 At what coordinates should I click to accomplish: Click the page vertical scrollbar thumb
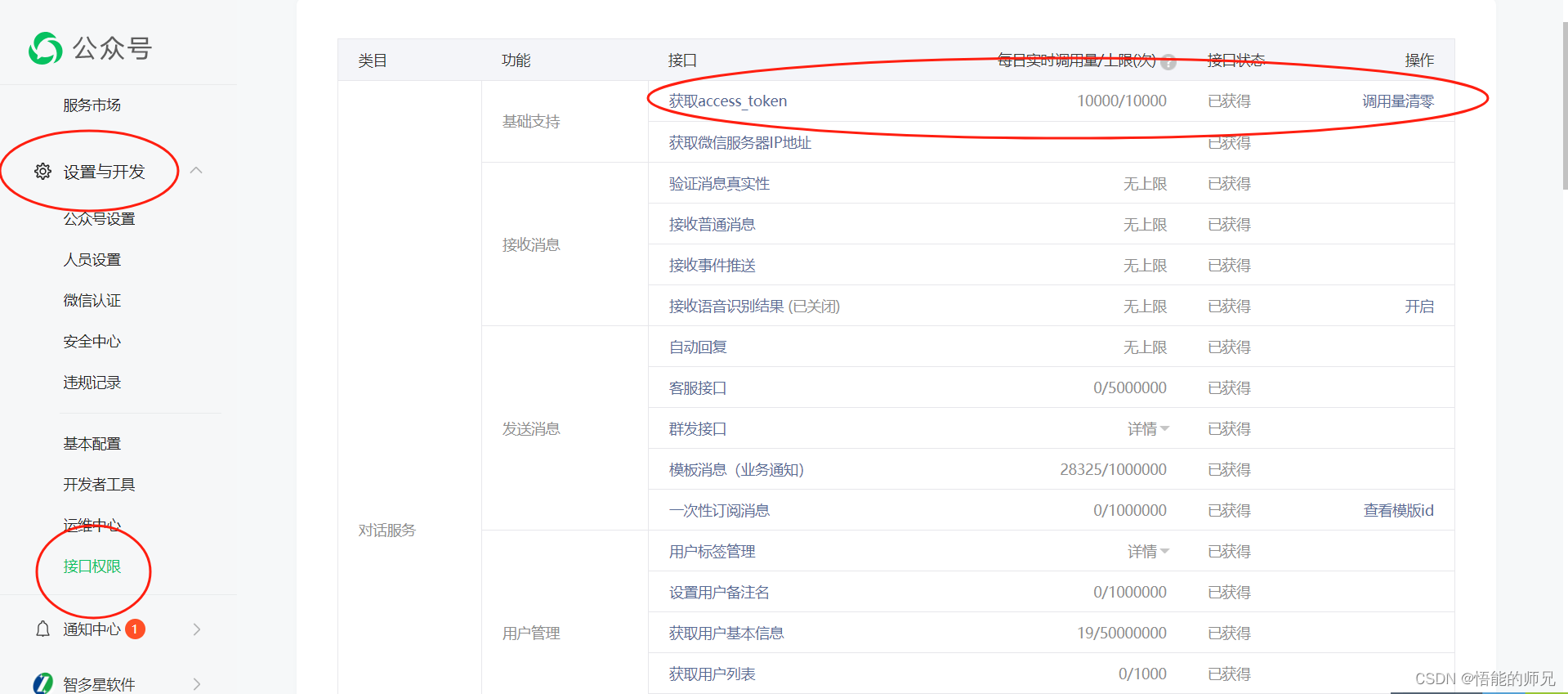tap(1565, 106)
